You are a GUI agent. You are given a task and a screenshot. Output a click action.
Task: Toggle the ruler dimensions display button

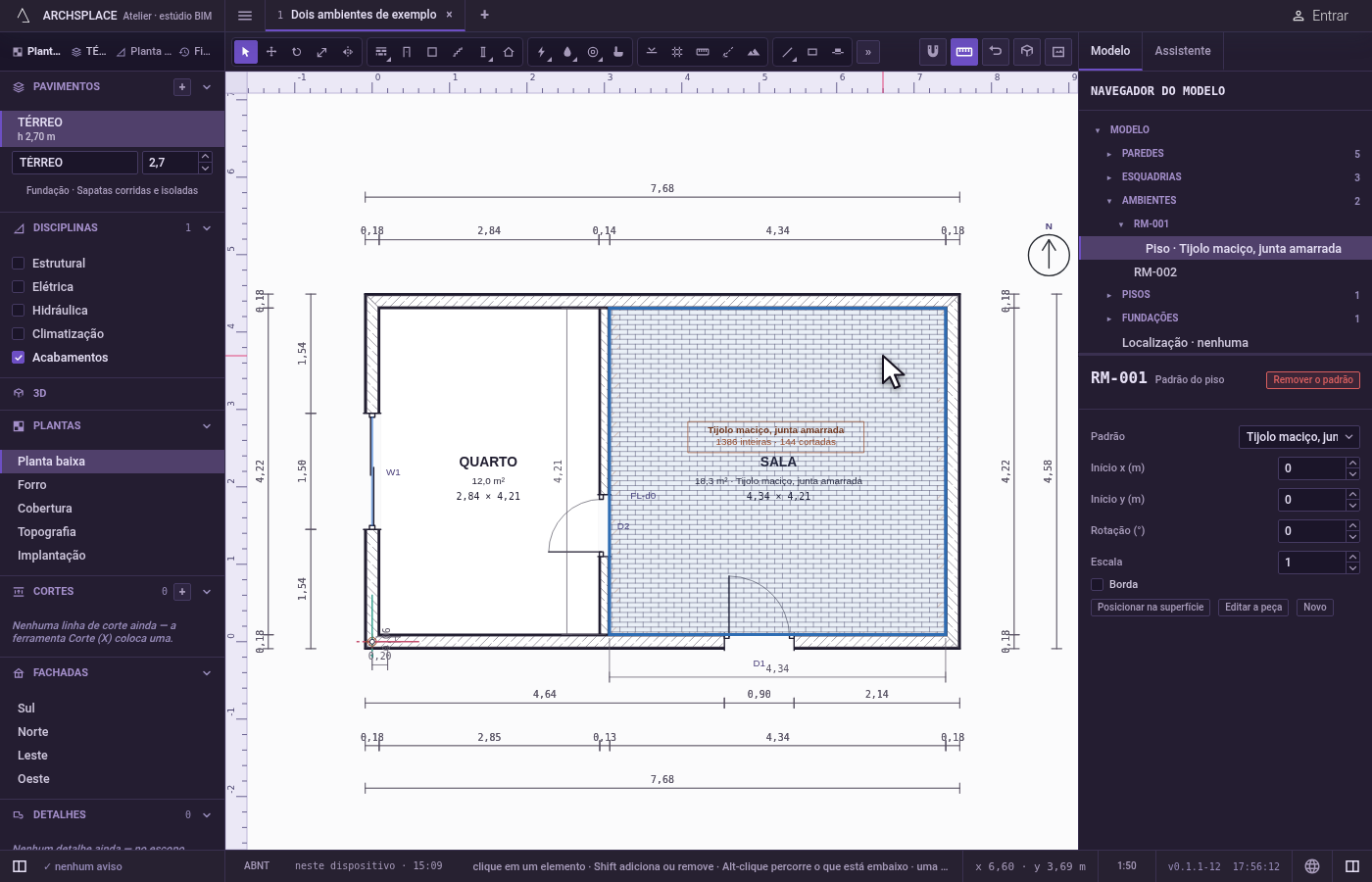coord(964,51)
